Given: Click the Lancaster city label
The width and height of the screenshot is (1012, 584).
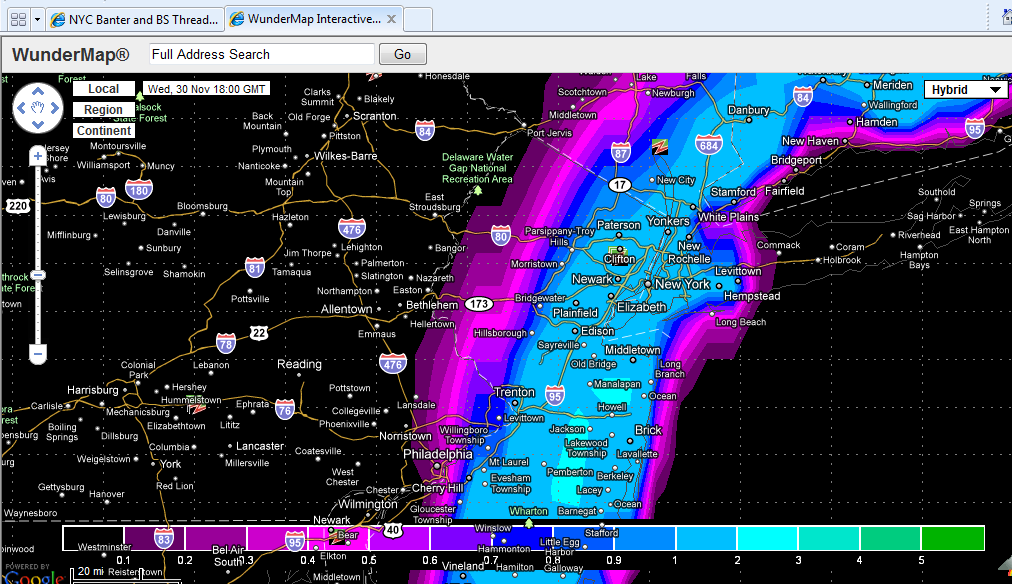Looking at the screenshot, I should 260,446.
